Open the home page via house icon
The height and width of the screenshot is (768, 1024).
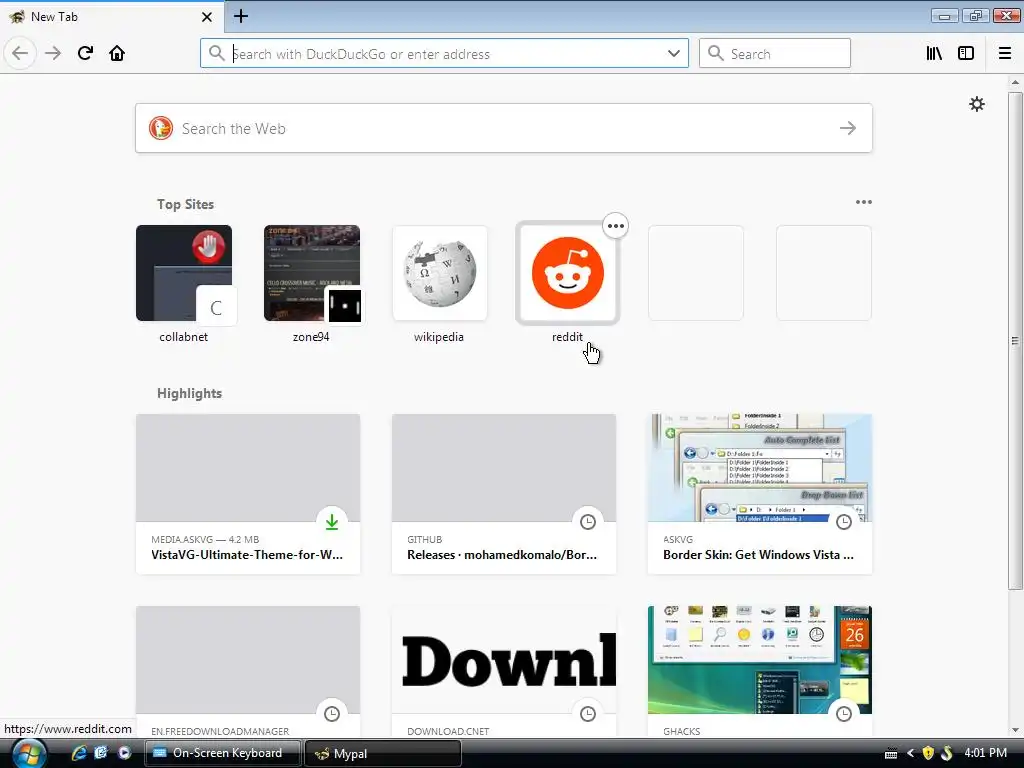coord(117,53)
